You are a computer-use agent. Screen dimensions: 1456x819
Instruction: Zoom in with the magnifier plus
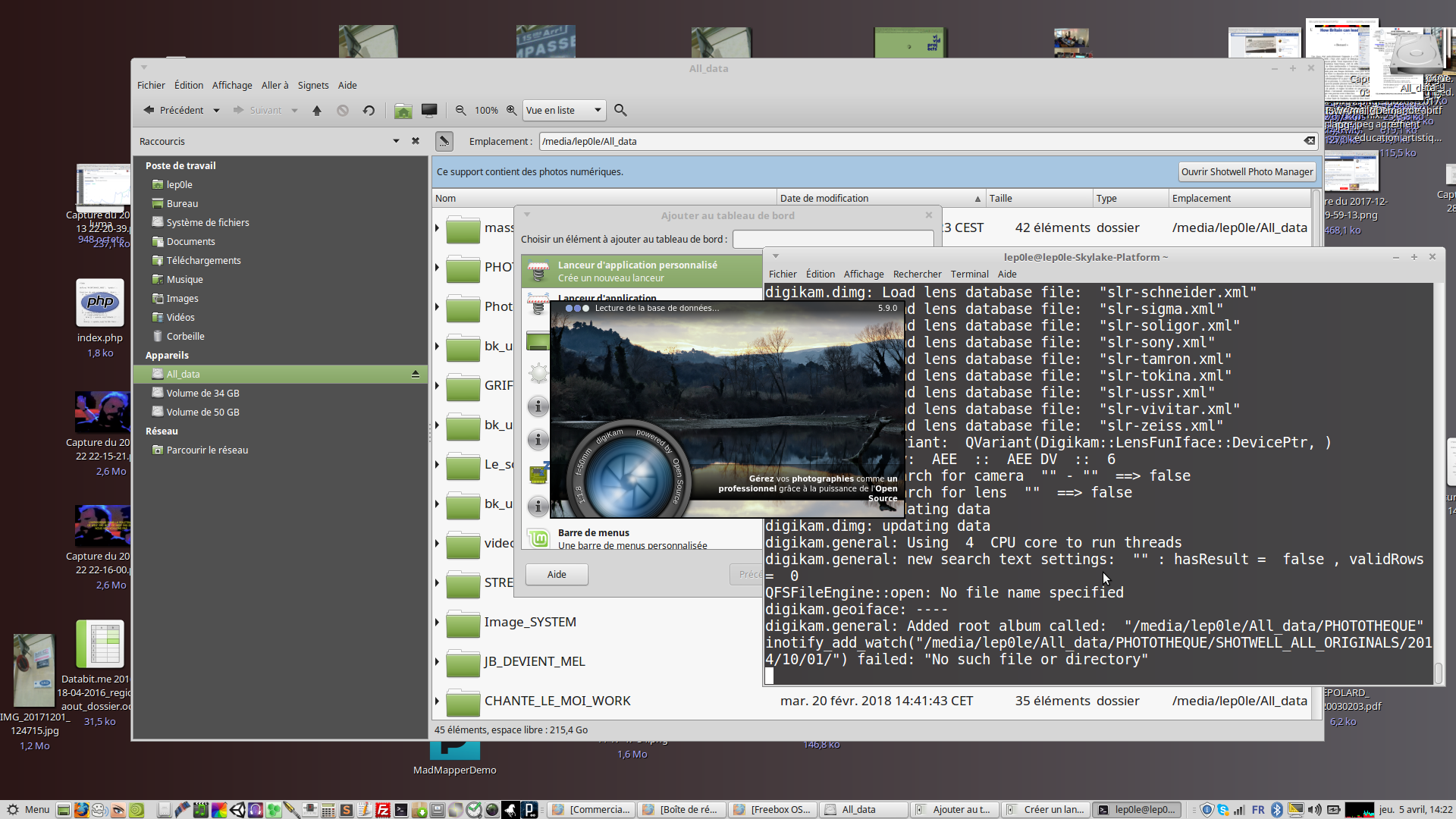click(x=512, y=111)
